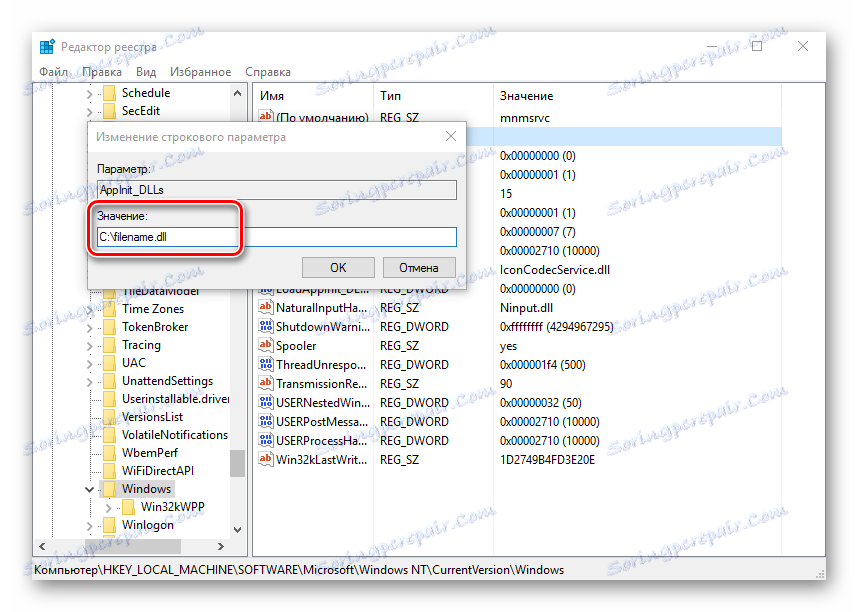The image size is (858, 612).
Task: Select the VersionsList folder icon
Action: (109, 417)
